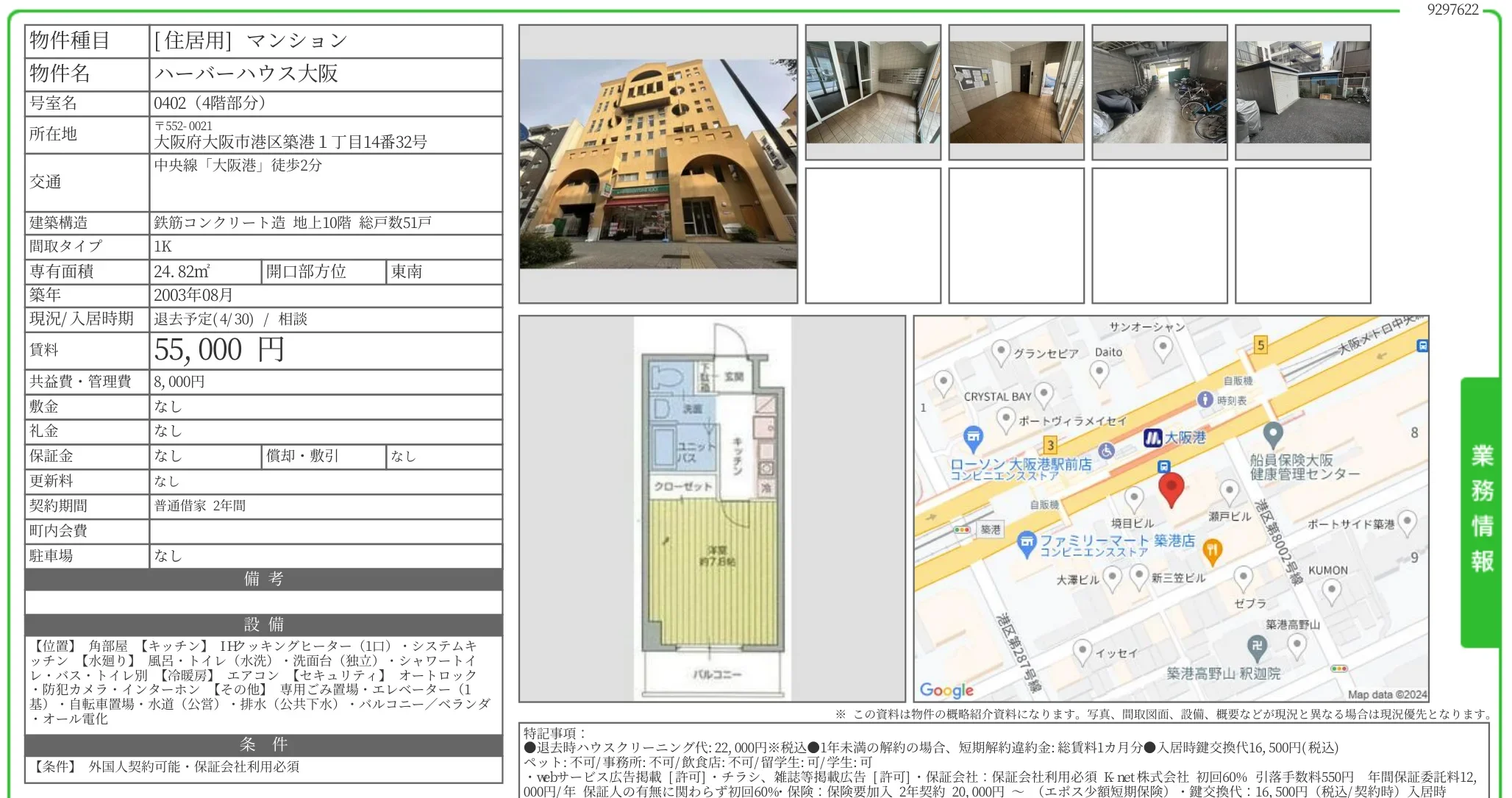The width and height of the screenshot is (1512, 798).
Task: Select the traffic light icon beside the 築港 label
Action: 963,529
